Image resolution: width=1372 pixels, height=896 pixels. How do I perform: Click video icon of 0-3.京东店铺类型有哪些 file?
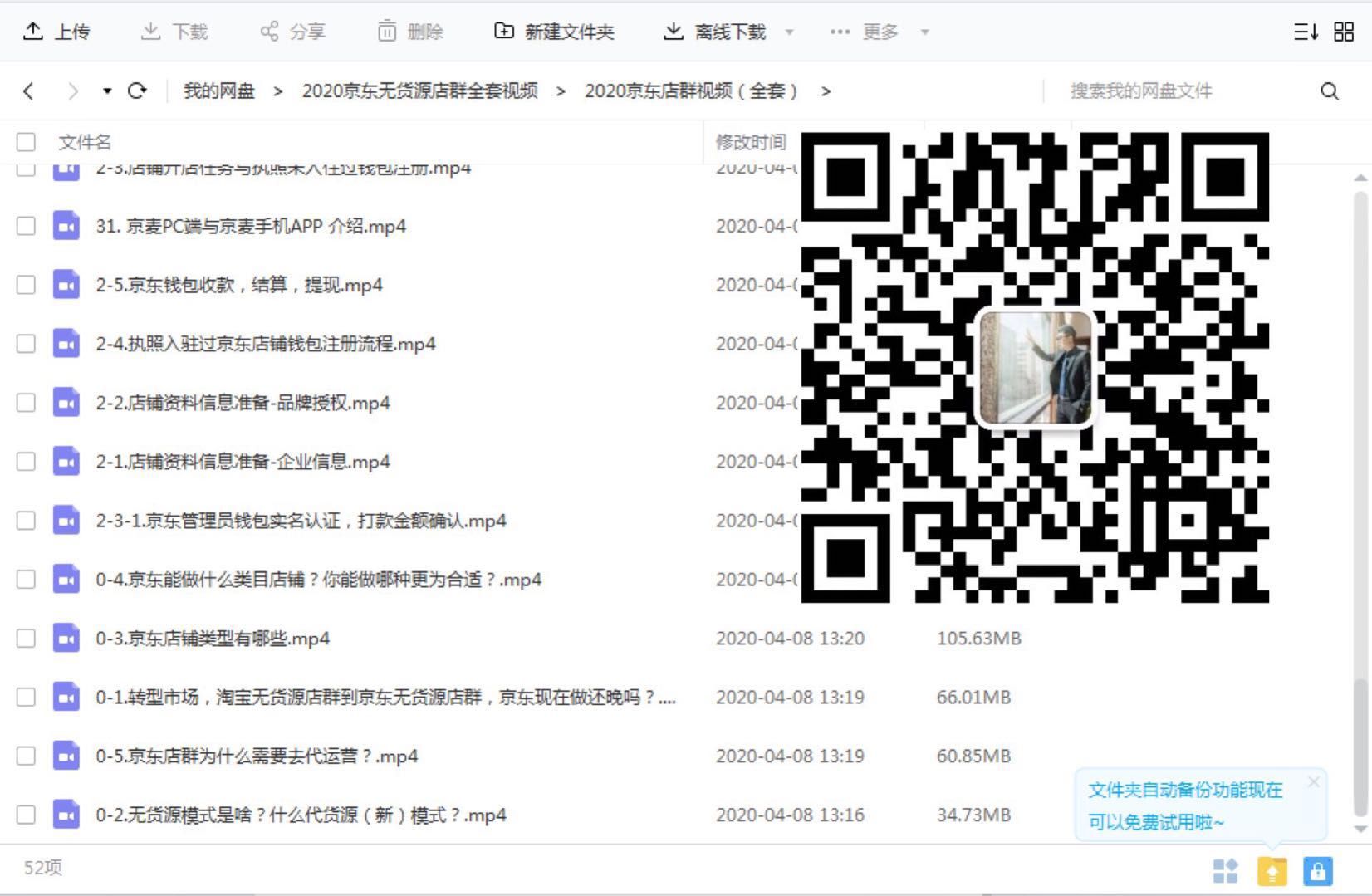point(66,639)
